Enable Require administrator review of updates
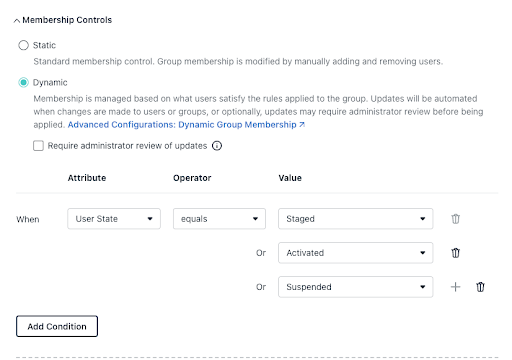 point(38,146)
